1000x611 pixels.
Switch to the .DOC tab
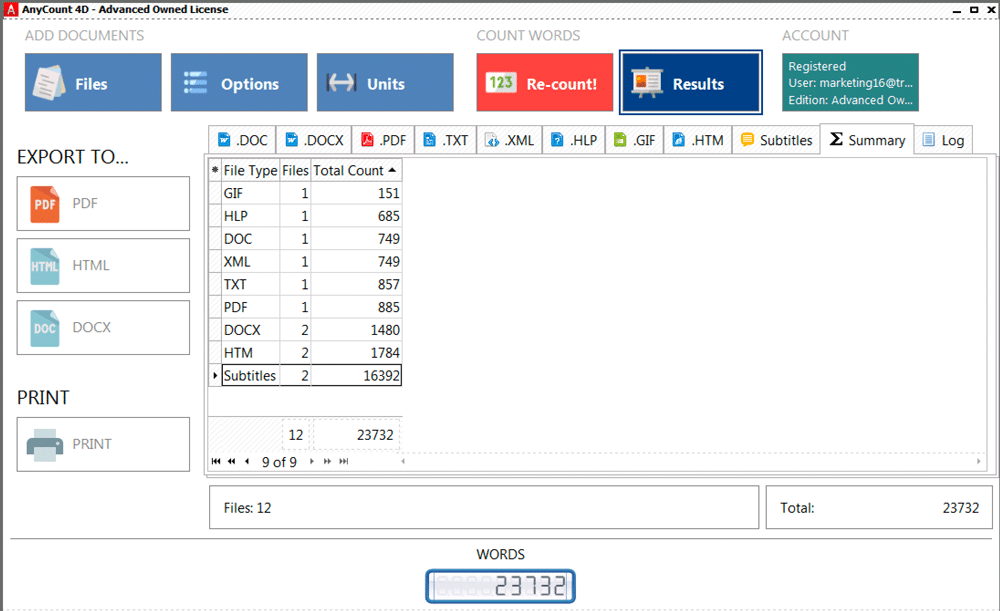(x=242, y=140)
